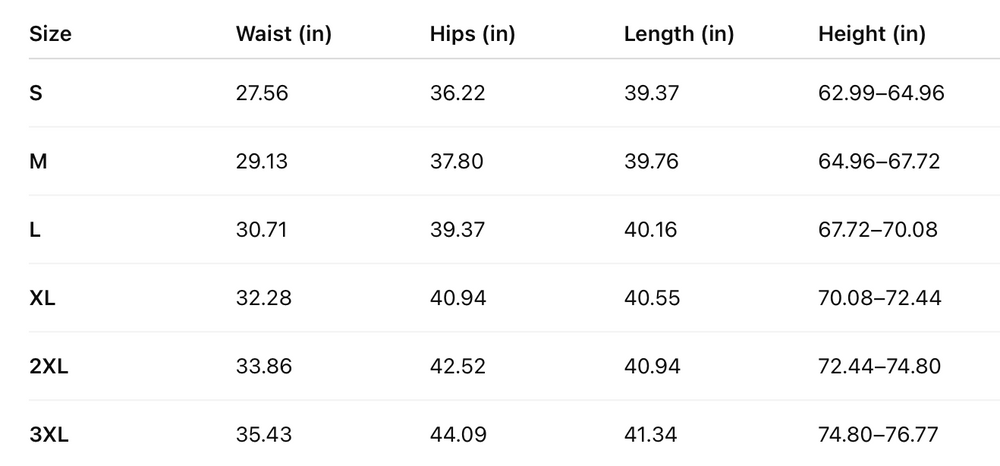
Task: Click length value 40.16 for size L
Action: click(650, 230)
